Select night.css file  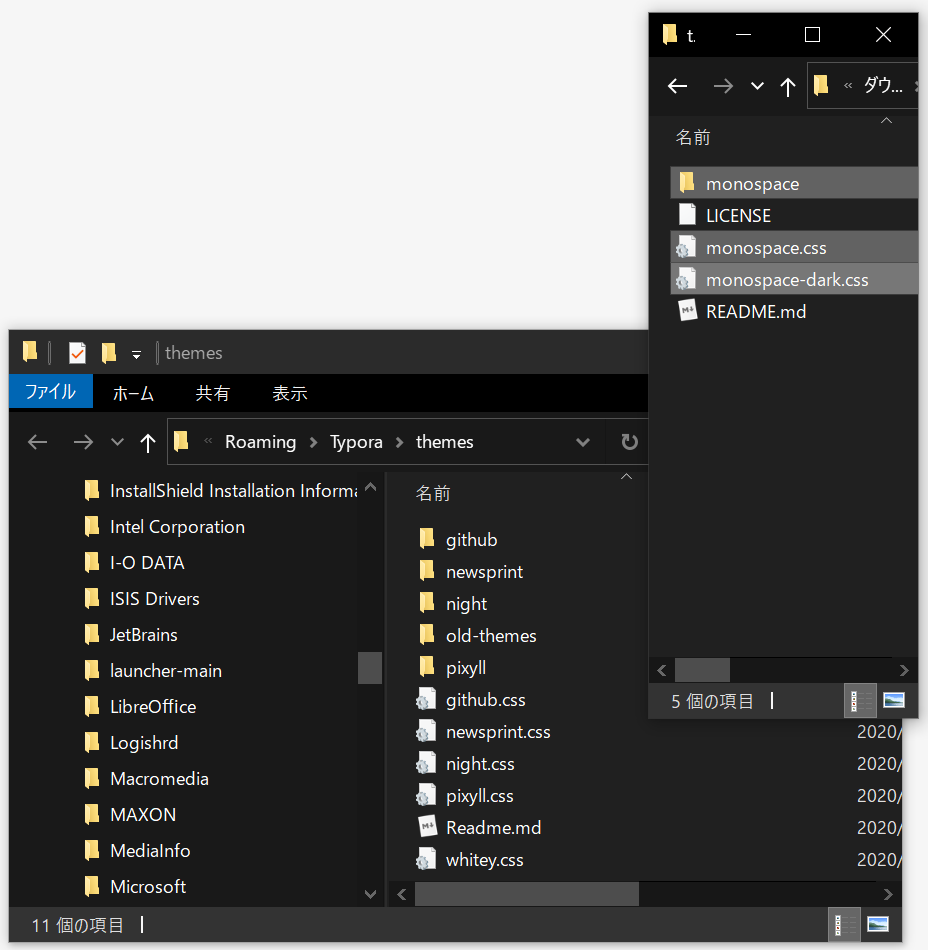click(x=466, y=765)
